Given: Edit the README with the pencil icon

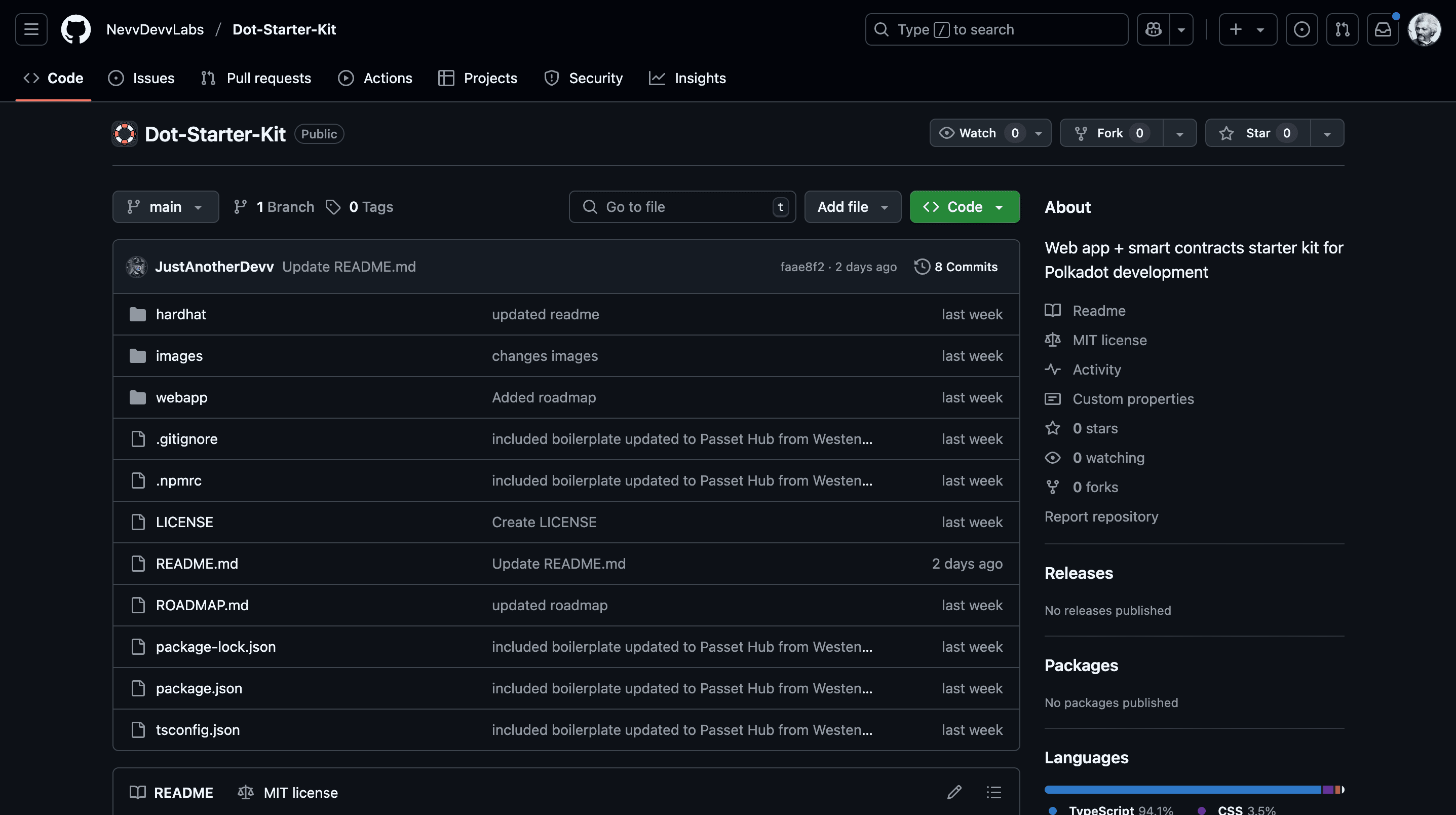Looking at the screenshot, I should point(954,792).
